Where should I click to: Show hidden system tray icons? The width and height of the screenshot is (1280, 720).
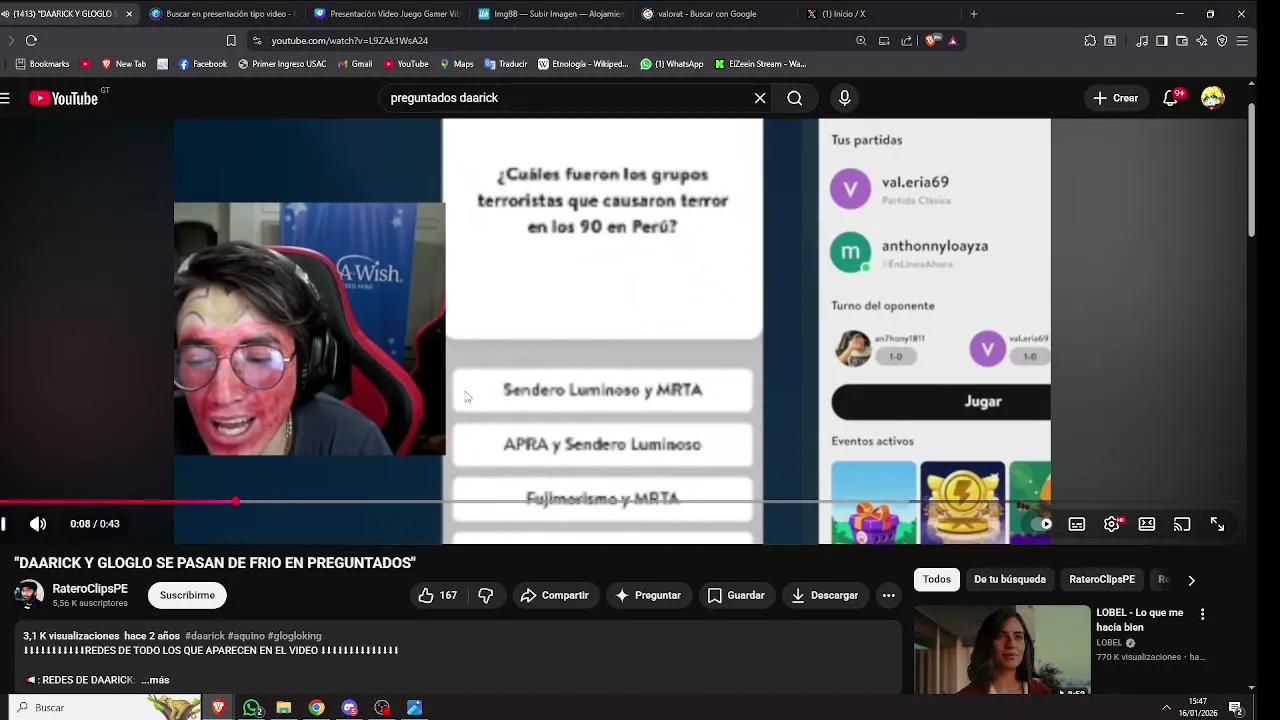pyautogui.click(x=1166, y=708)
